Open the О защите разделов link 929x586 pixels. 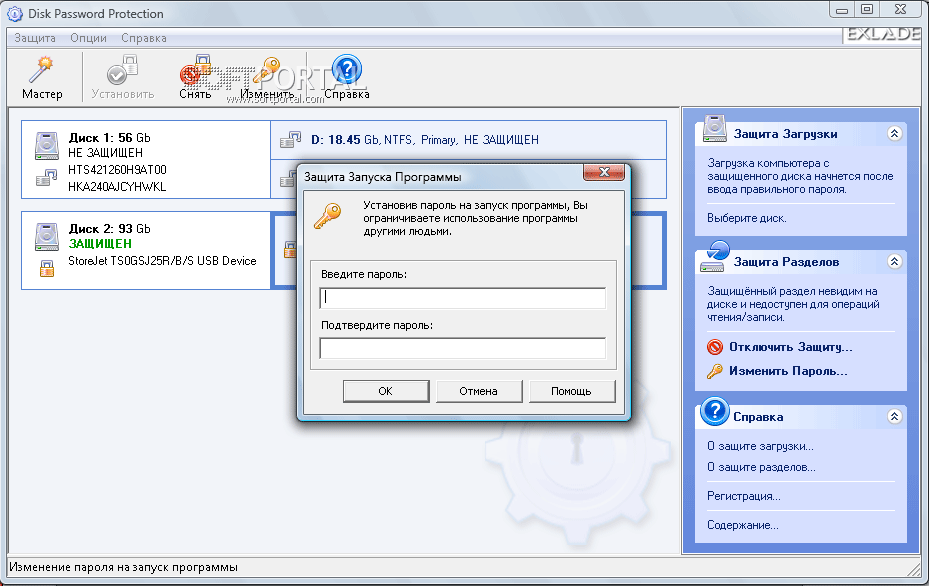(761, 467)
